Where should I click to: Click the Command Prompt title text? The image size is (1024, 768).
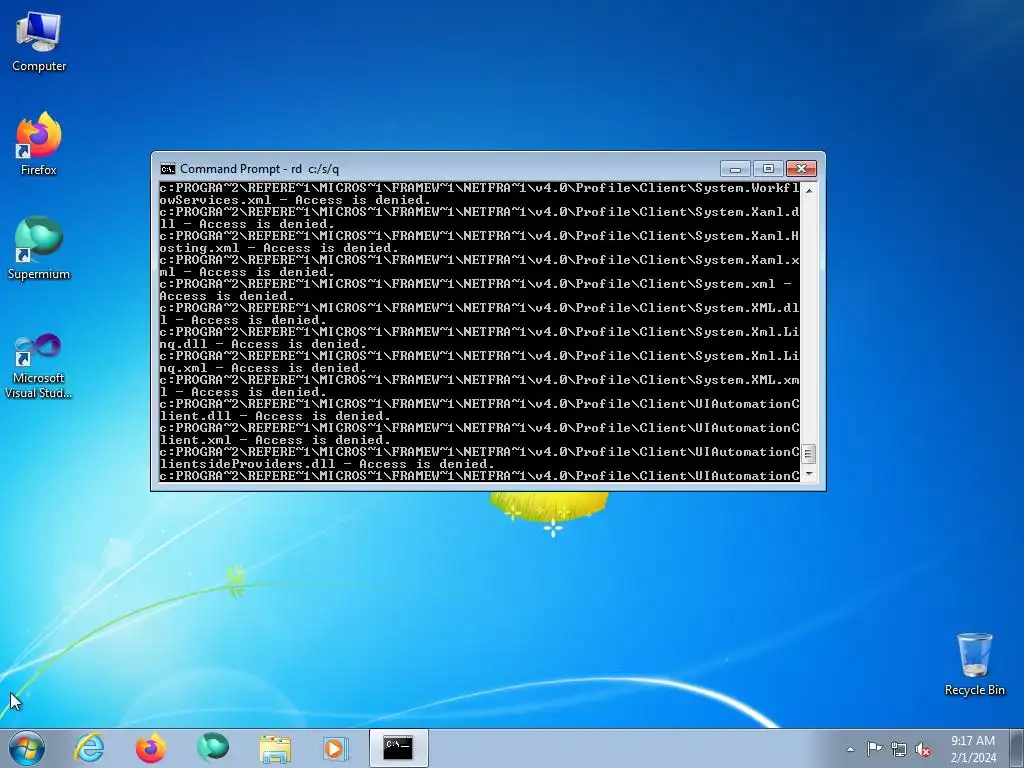point(259,169)
